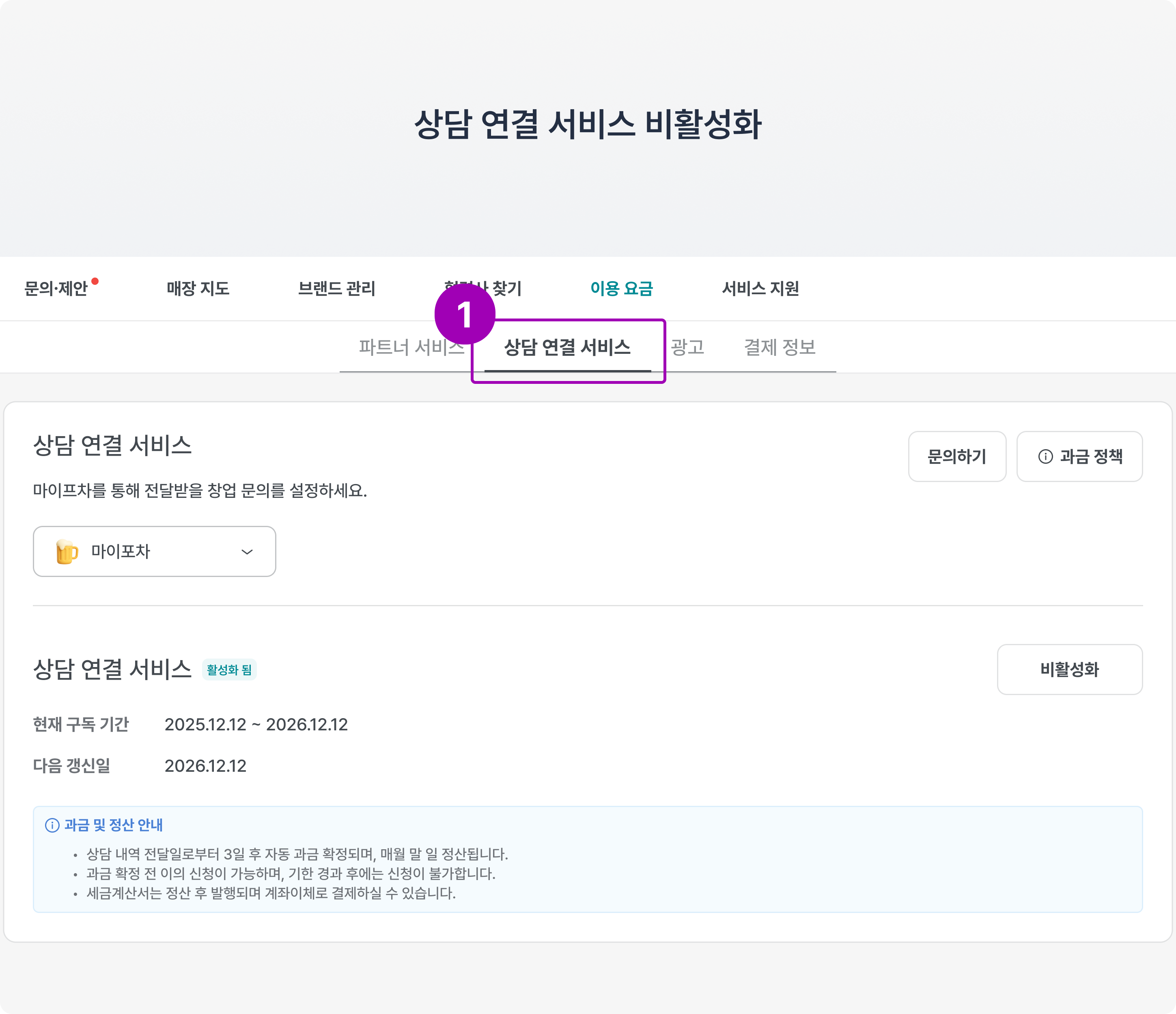Viewport: 1176px width, 1014px height.
Task: Expand the 마이포차 brand dropdown
Action: [154, 551]
